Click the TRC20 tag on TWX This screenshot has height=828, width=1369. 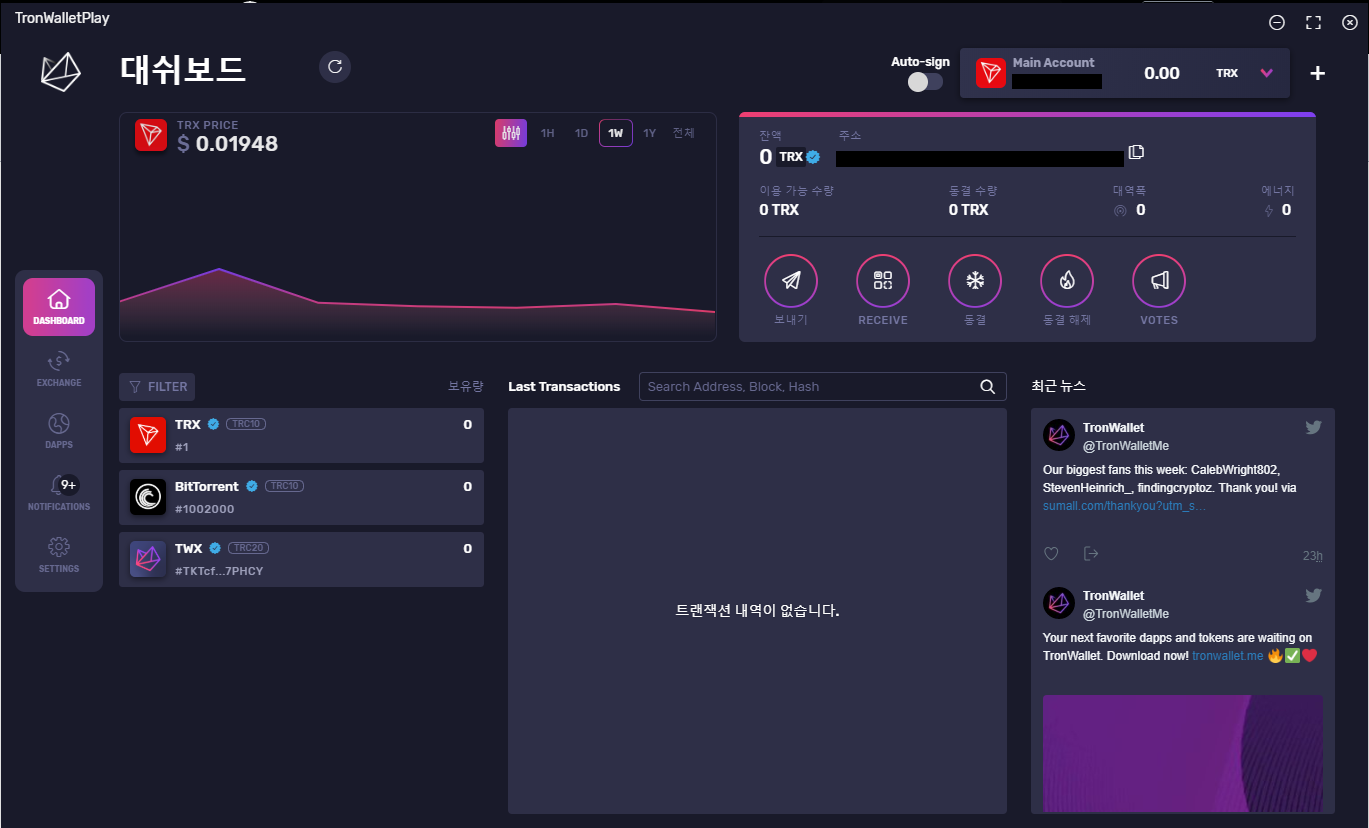(248, 548)
